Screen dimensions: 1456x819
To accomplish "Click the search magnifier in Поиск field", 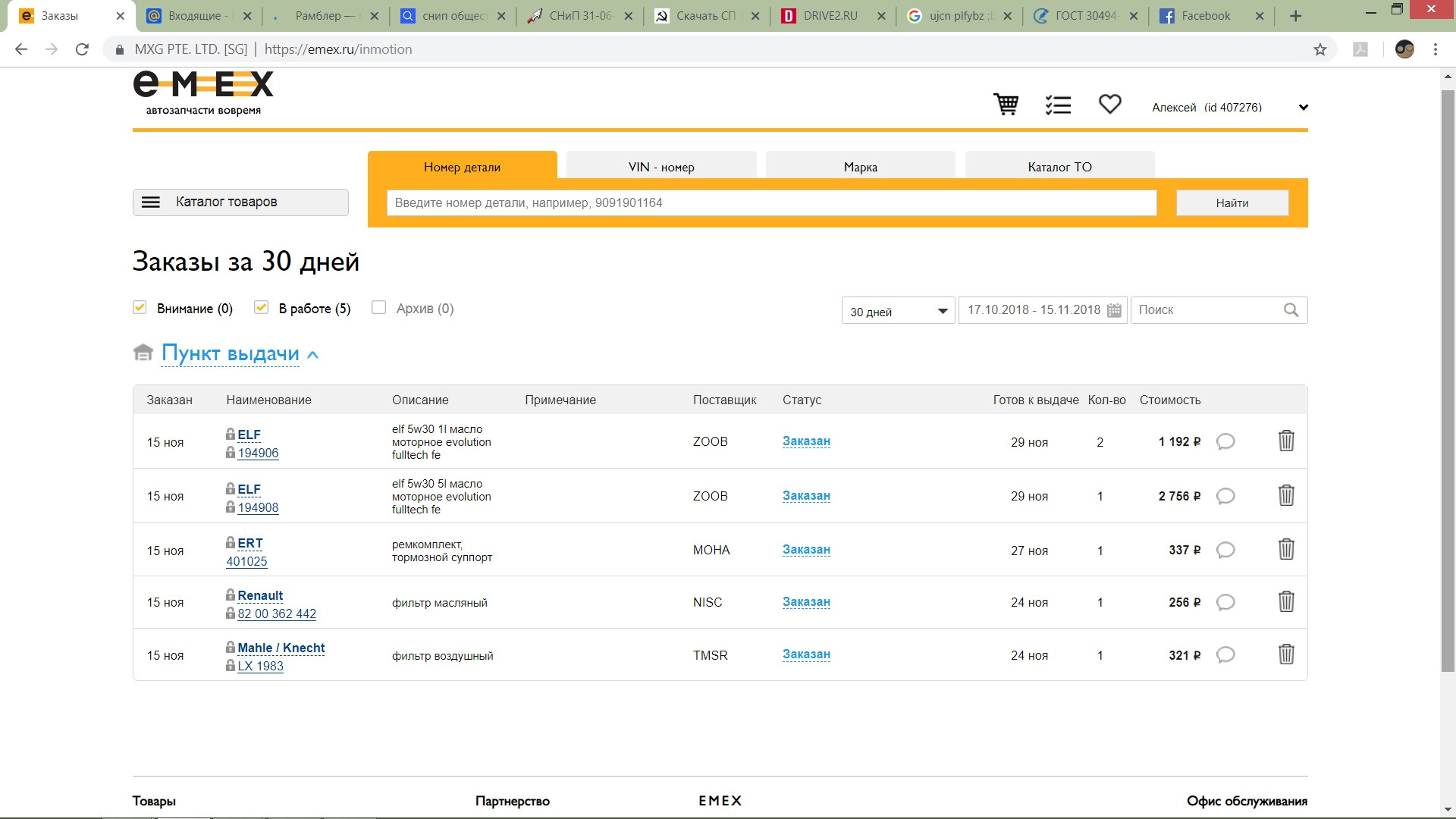I will (1291, 310).
